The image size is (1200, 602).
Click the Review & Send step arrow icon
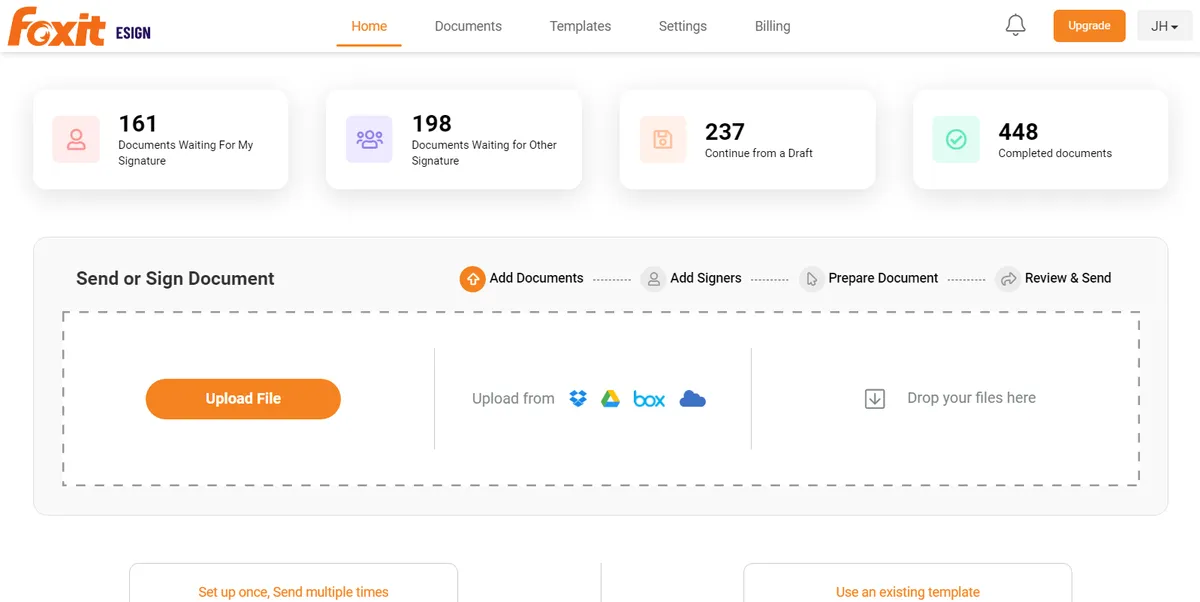pos(1008,279)
